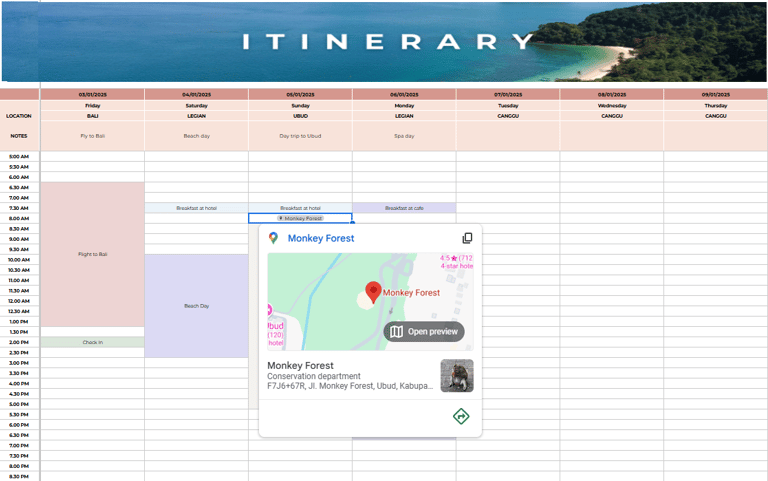The image size is (768, 481).
Task: Click the Flight to Bali block
Action: click(x=93, y=254)
